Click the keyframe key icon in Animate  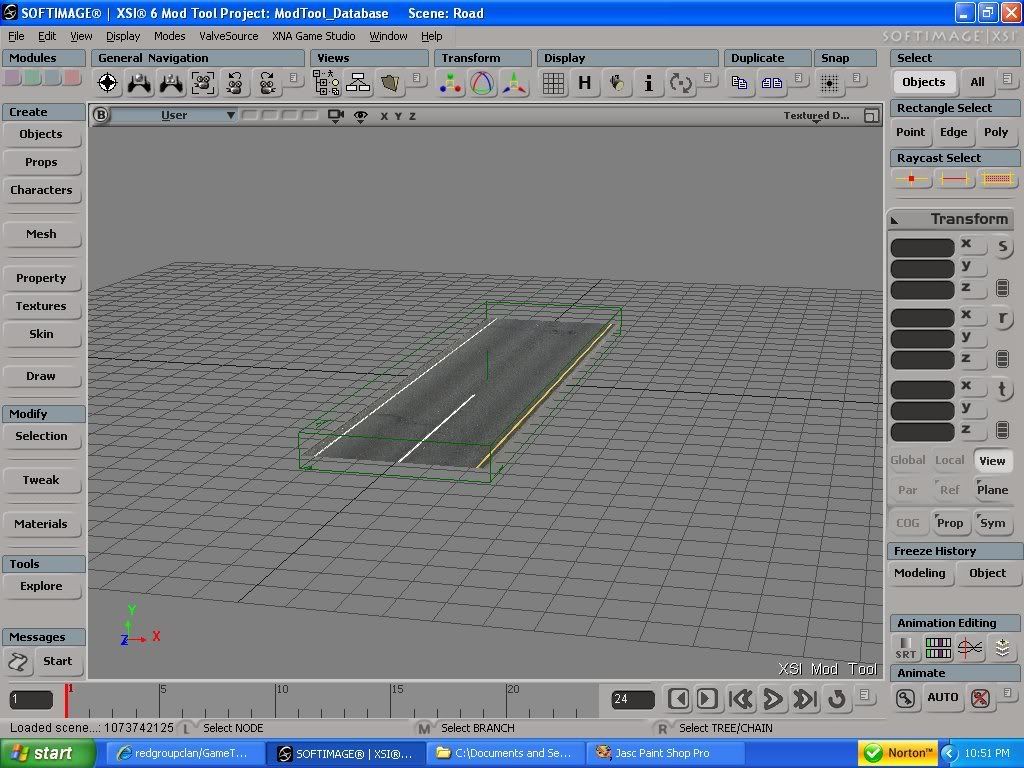[905, 698]
